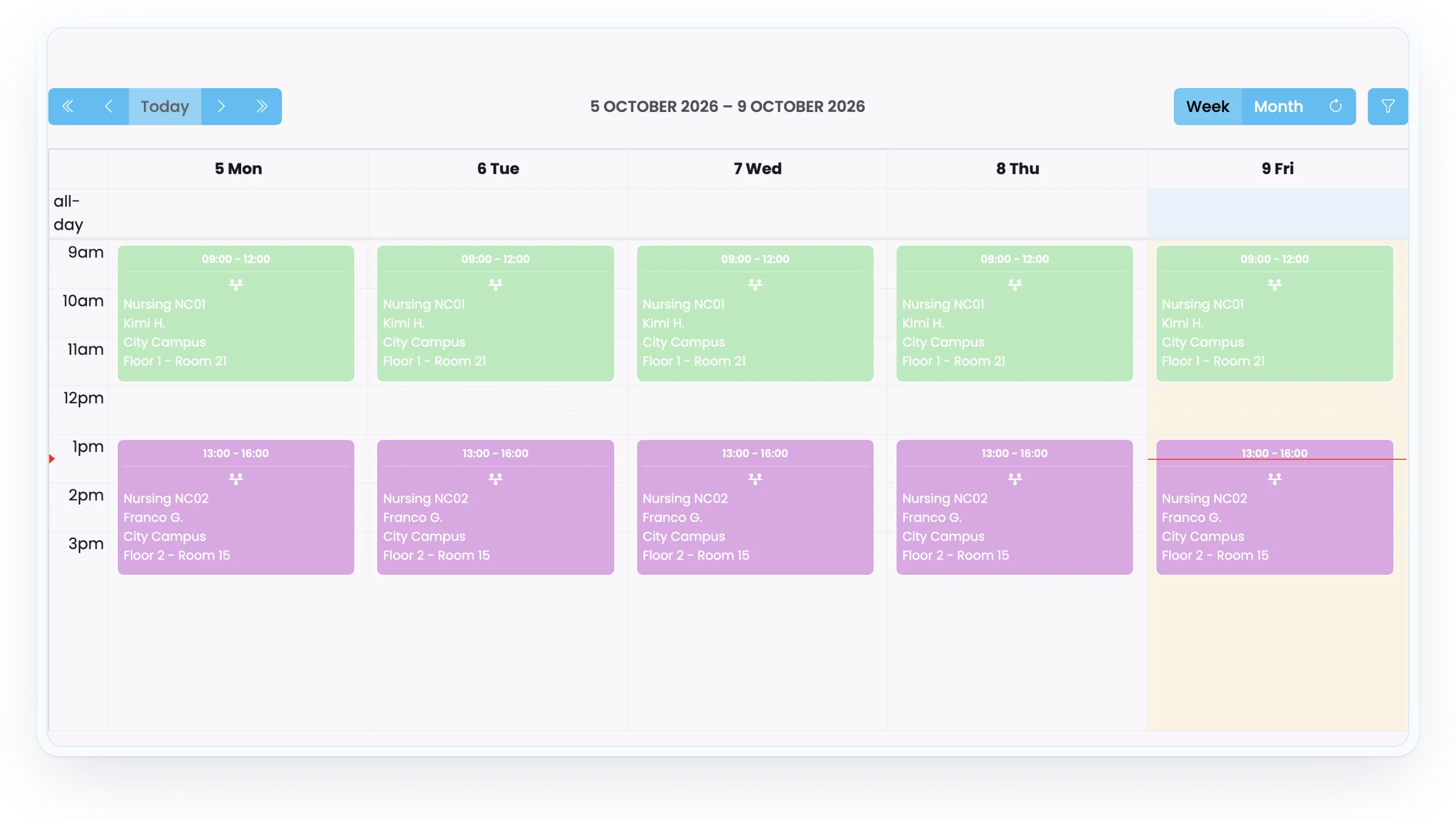Click the date range title 5 October – 9 October
This screenshot has width=1456, height=821.
tap(727, 106)
